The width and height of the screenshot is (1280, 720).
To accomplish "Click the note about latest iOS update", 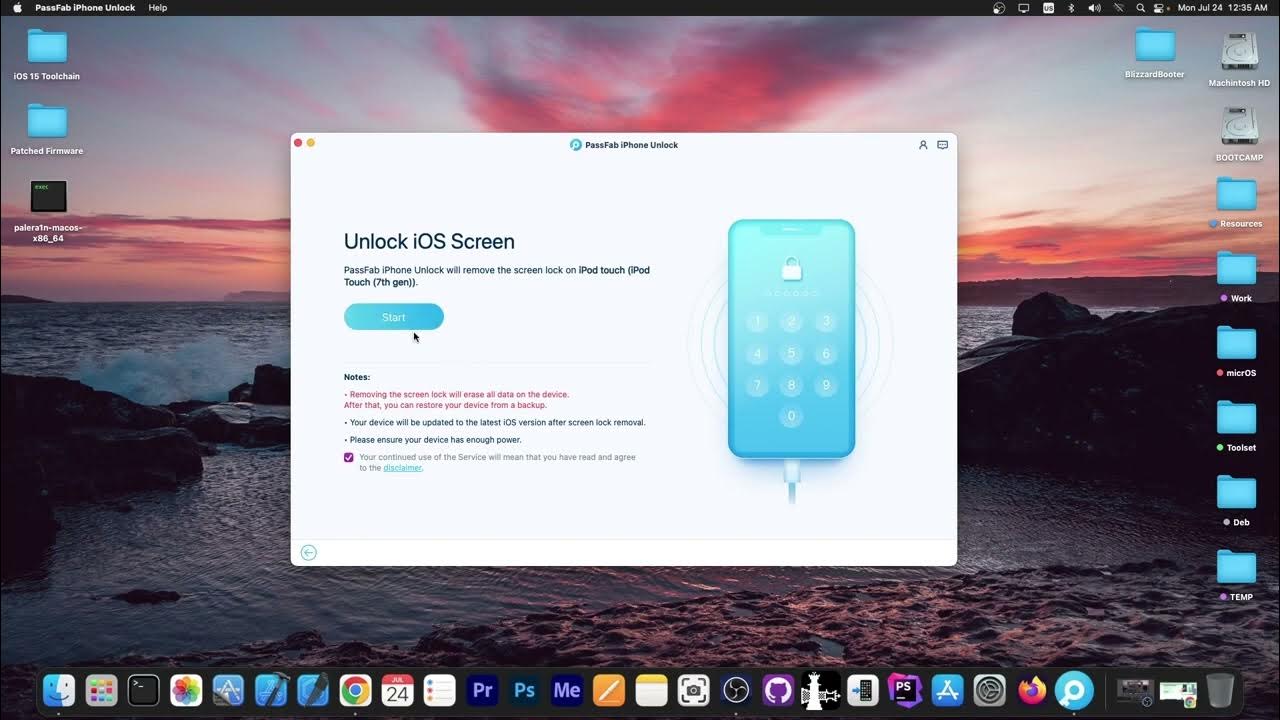I will 495,422.
